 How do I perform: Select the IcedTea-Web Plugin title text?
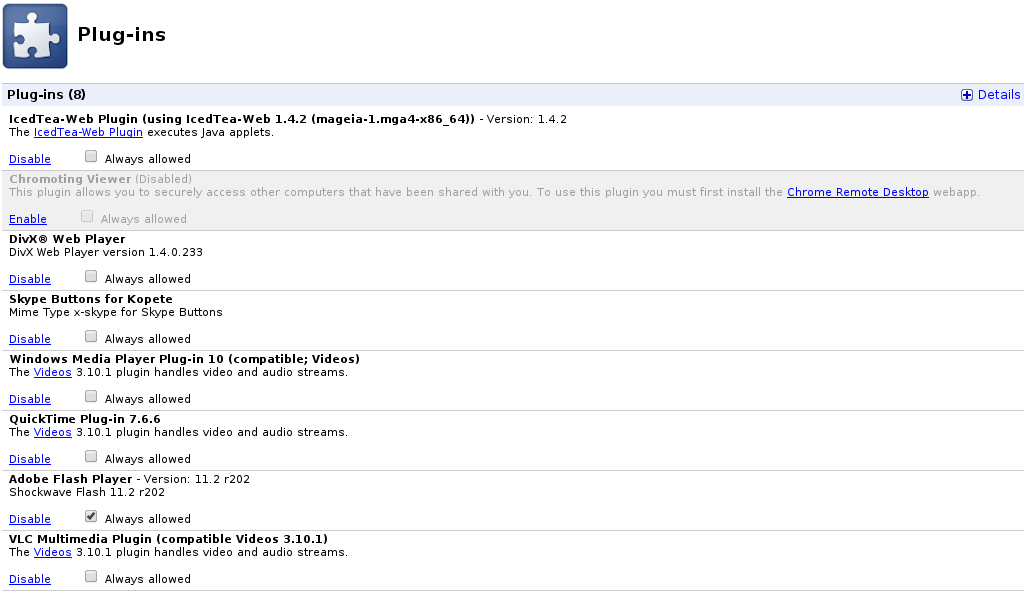[241, 119]
